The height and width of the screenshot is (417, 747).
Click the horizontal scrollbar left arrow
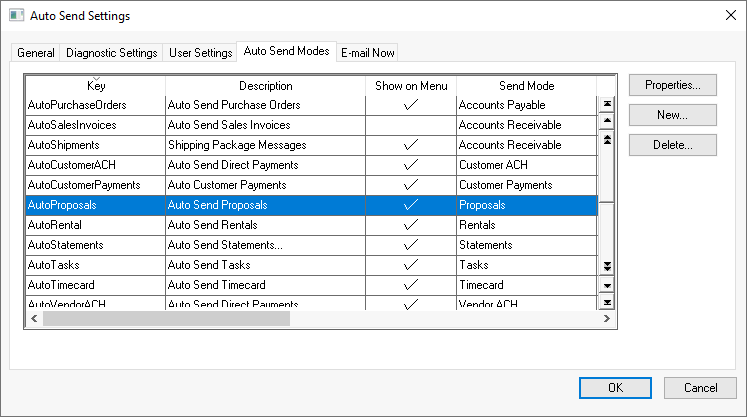click(34, 318)
